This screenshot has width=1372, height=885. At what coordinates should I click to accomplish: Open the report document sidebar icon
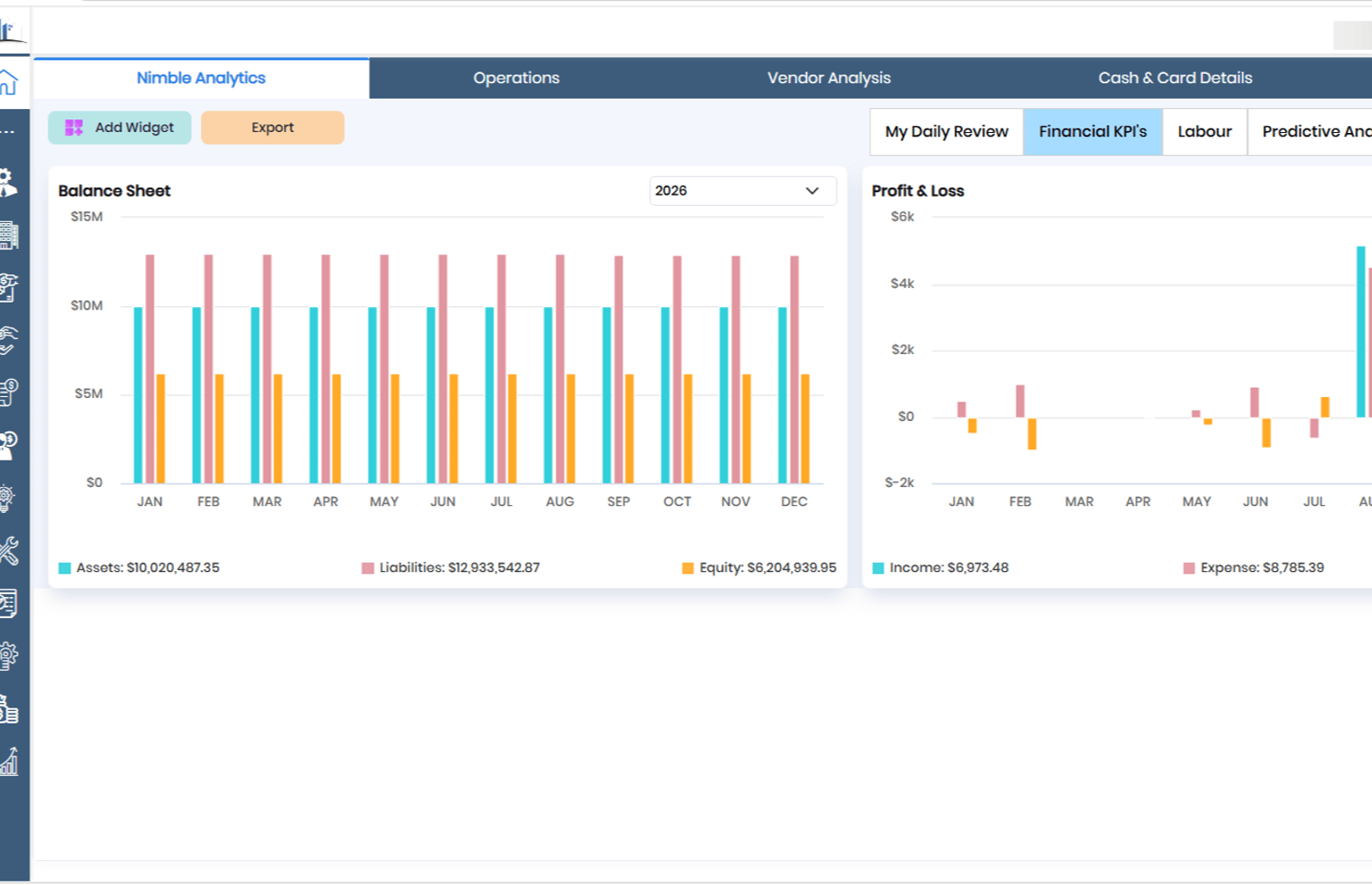point(8,604)
